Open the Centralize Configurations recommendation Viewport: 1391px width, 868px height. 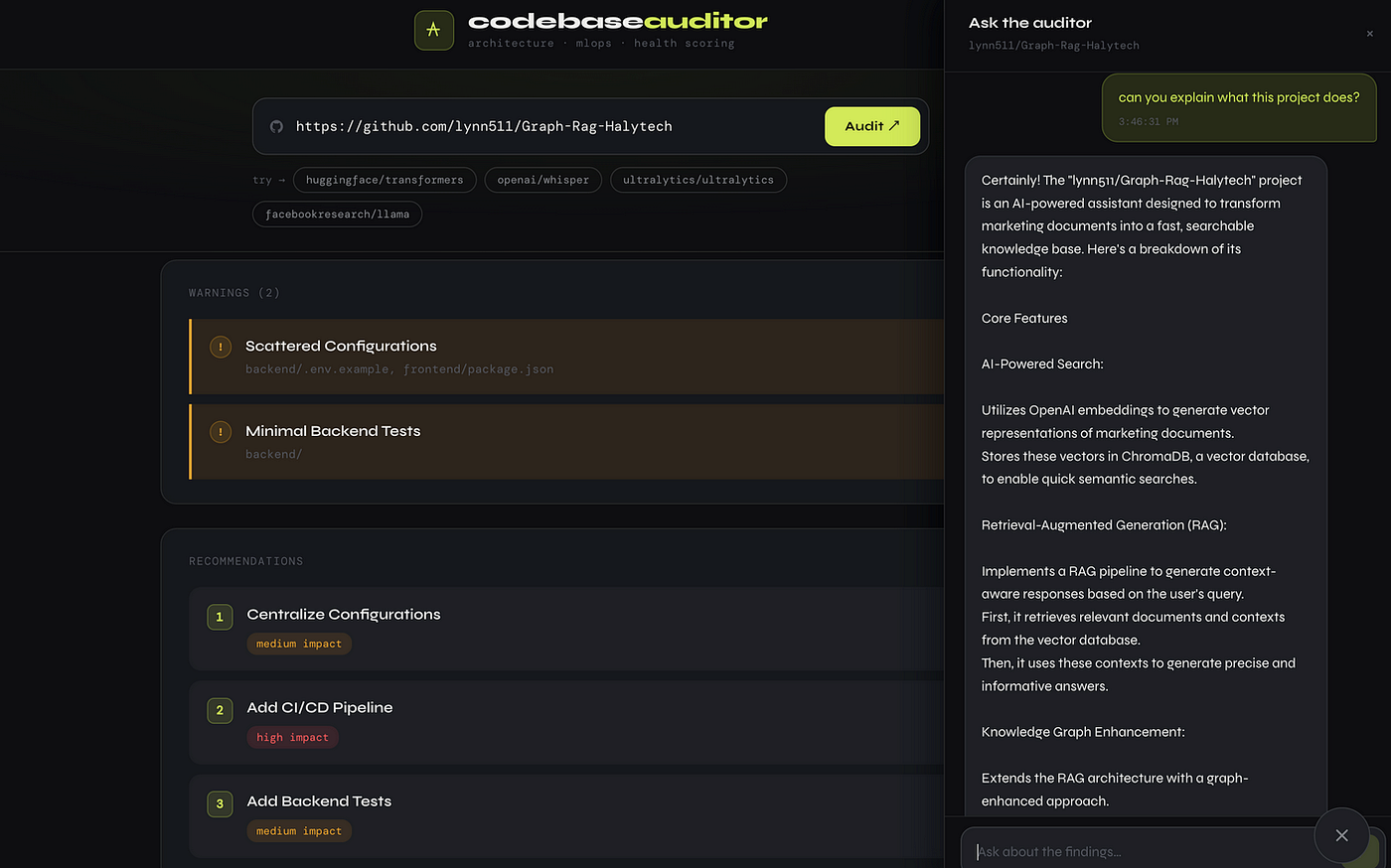[x=566, y=629]
